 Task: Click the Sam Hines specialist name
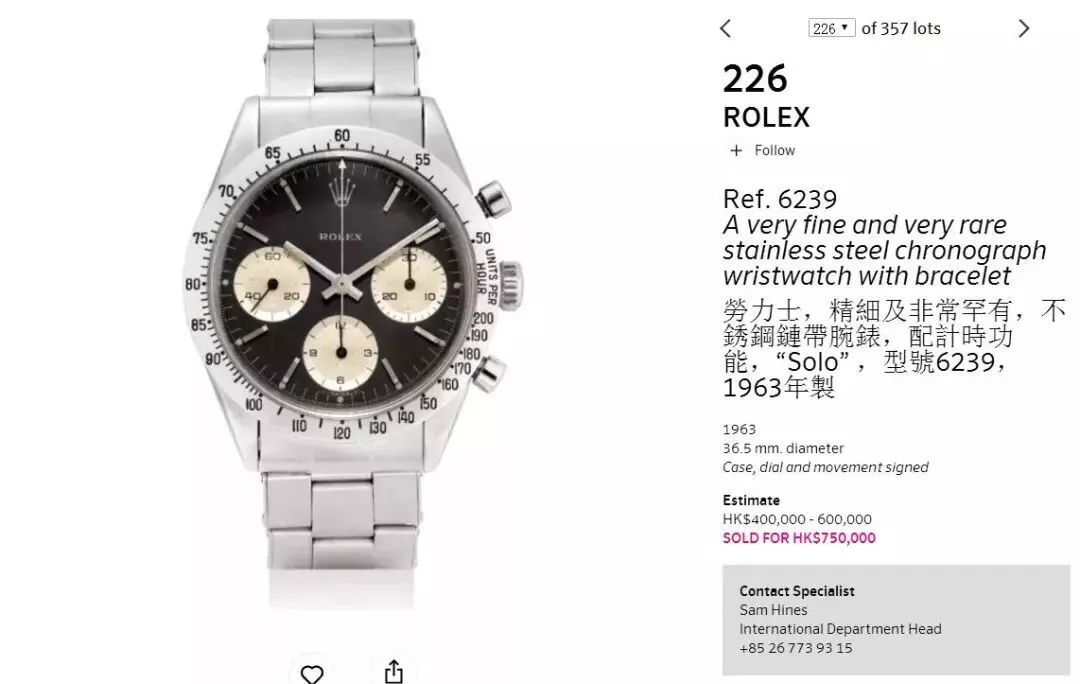coord(773,610)
